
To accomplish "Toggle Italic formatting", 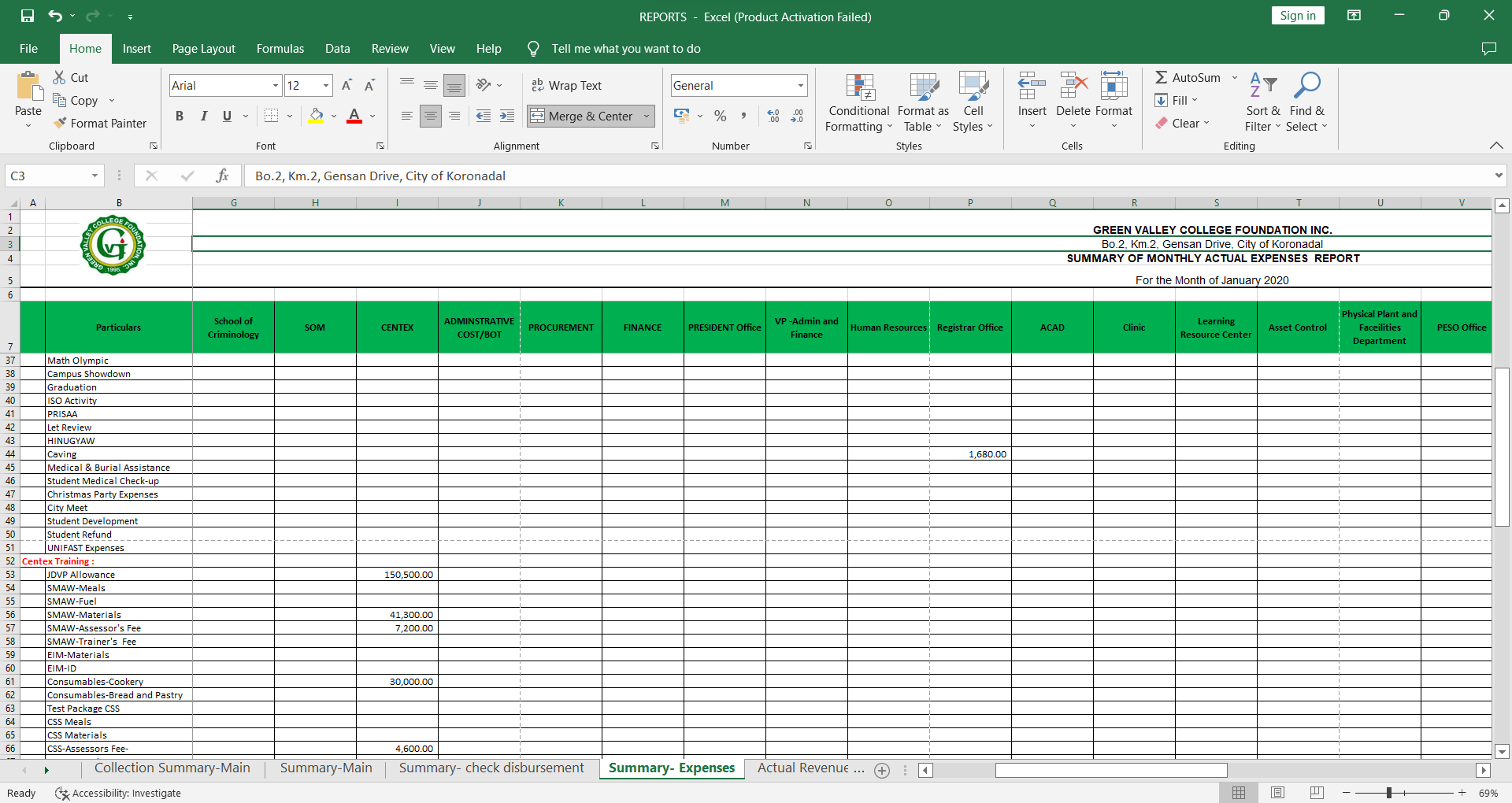I will 203,116.
